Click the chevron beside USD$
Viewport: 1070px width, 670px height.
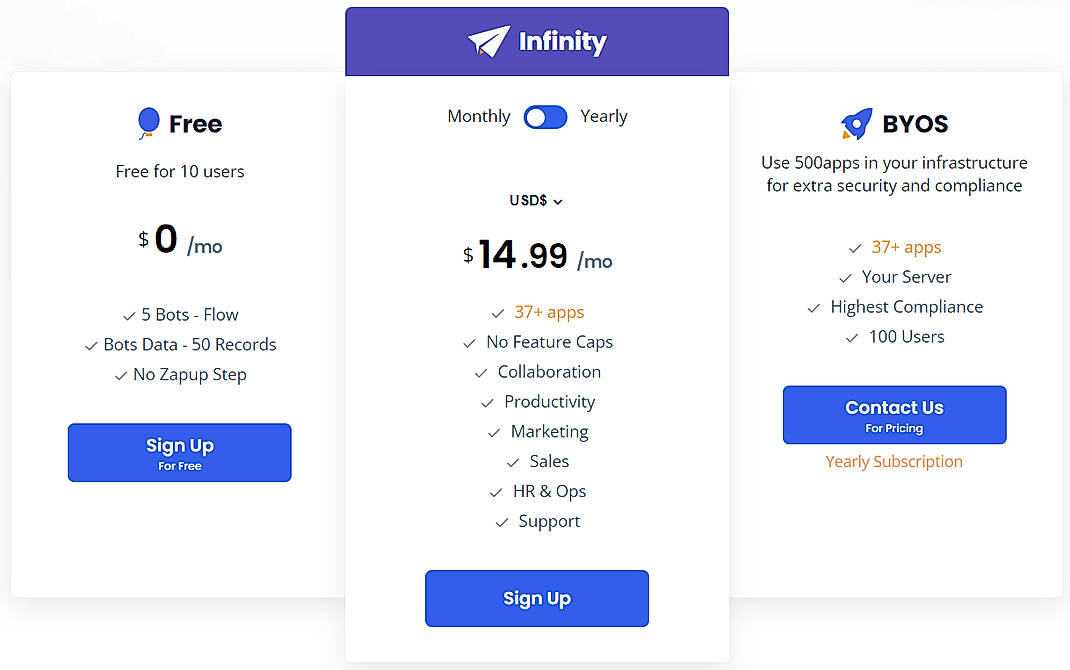(559, 201)
